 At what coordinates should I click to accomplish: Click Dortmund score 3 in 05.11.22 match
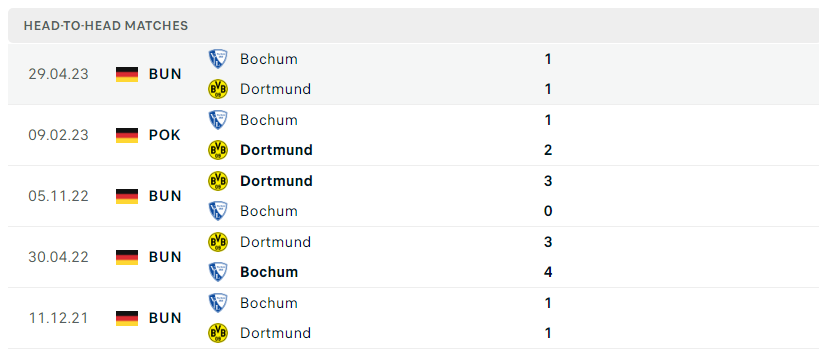[548, 181]
